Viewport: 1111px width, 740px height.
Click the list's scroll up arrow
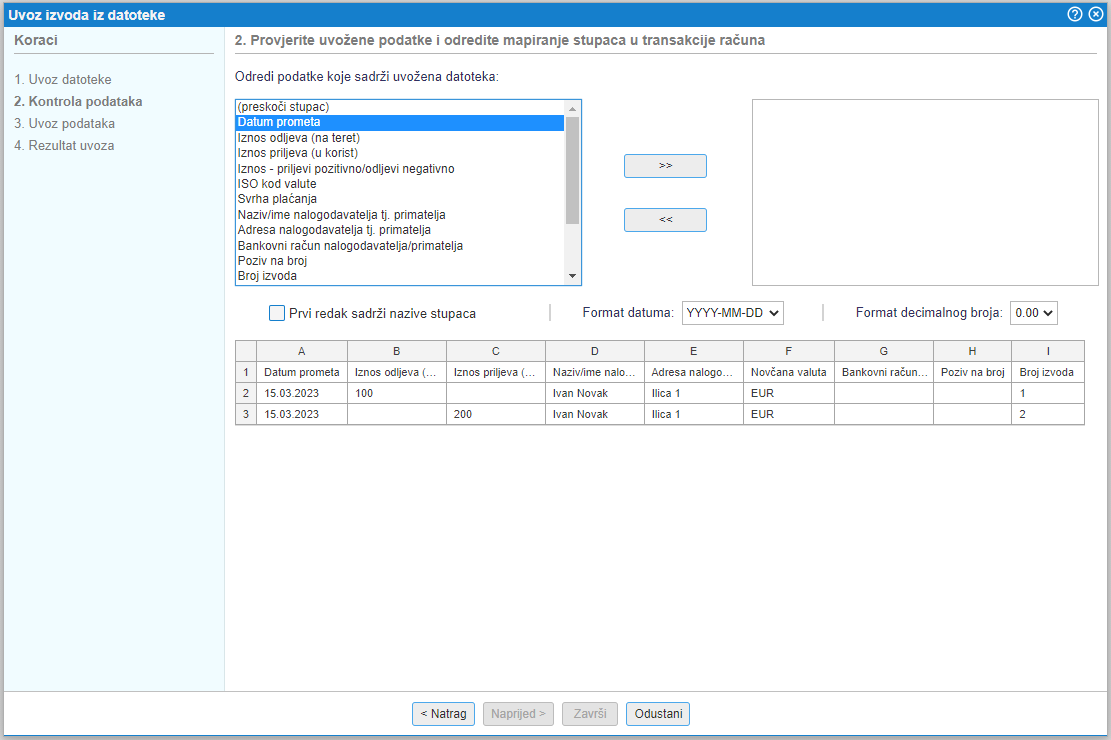[572, 108]
